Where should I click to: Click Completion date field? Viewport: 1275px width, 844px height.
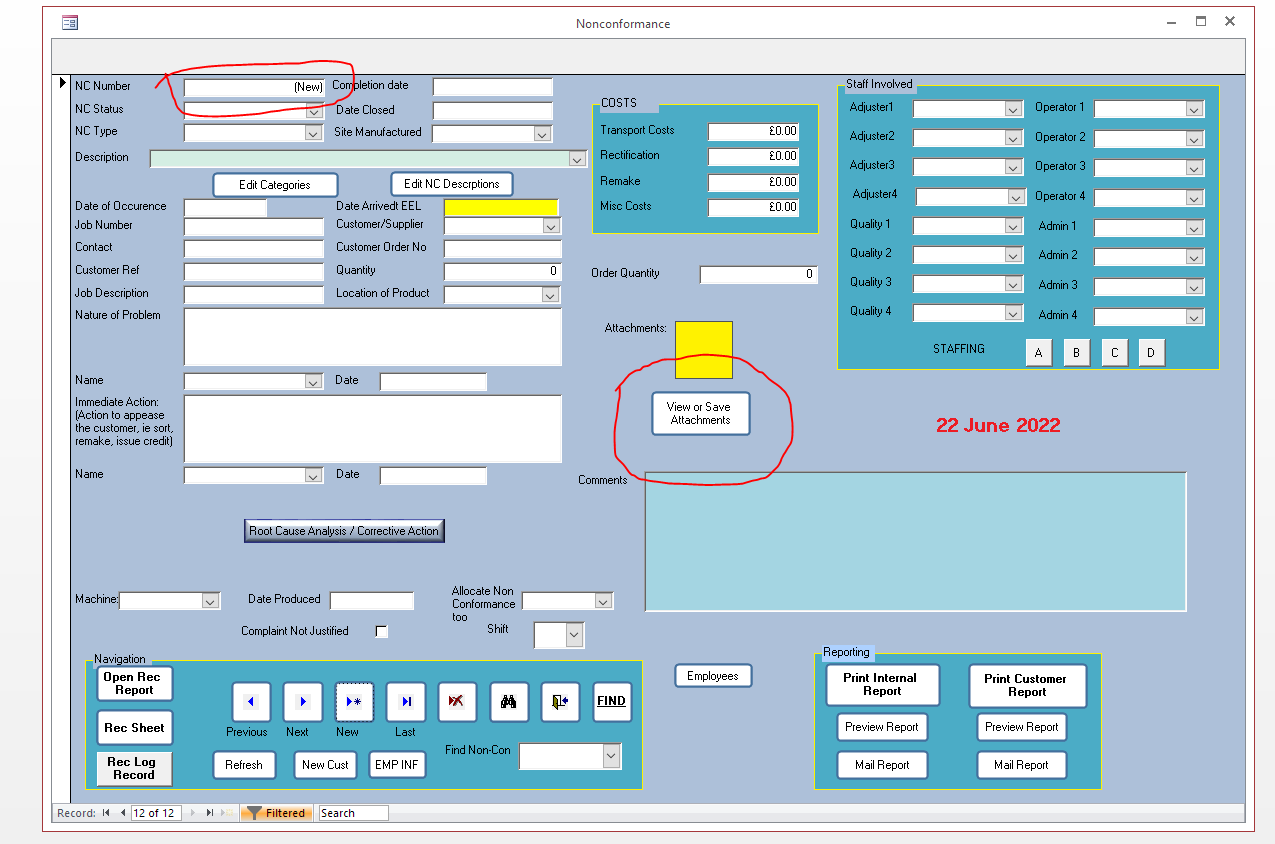click(x=493, y=87)
